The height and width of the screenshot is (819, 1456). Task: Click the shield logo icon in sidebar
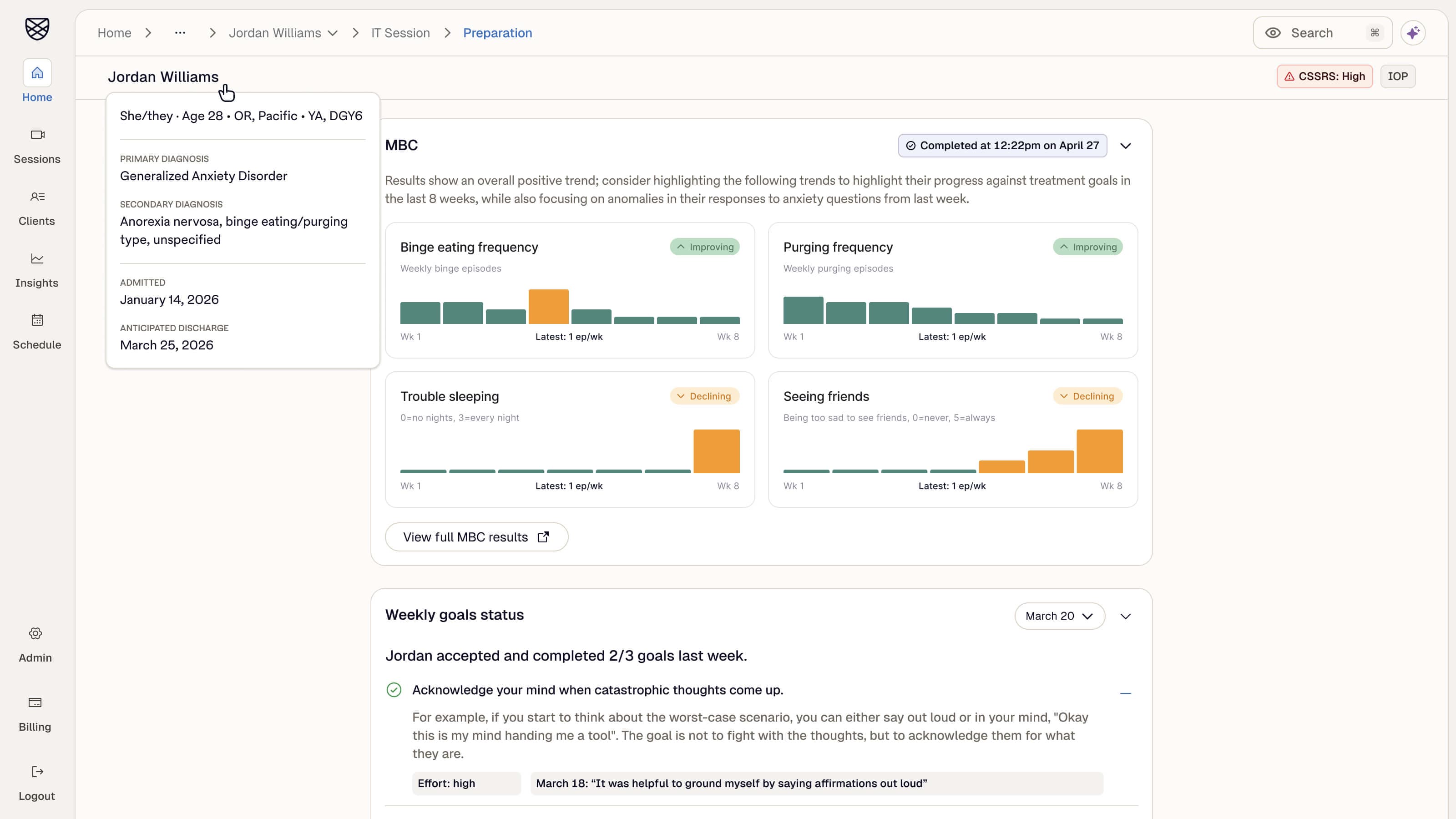[x=37, y=29]
